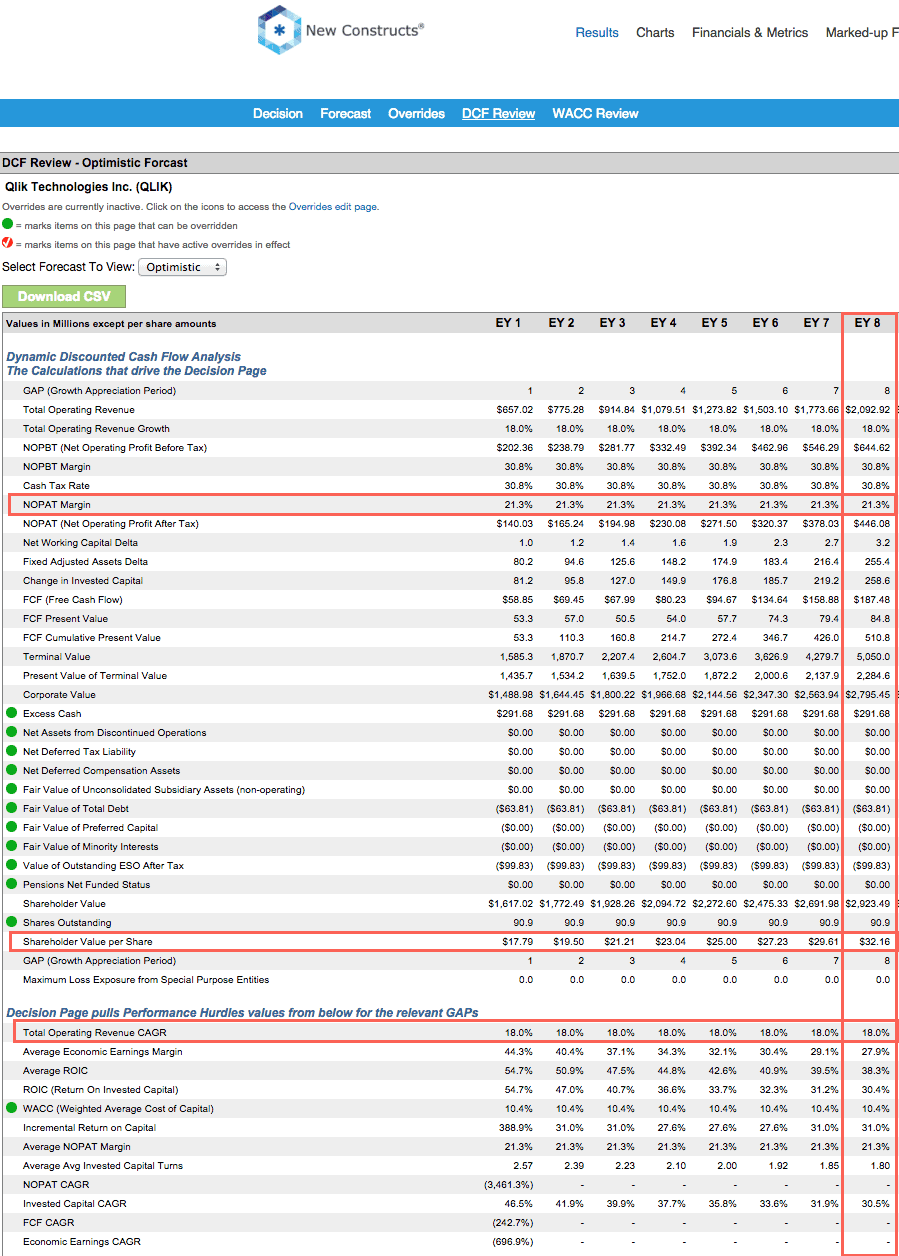Viewport: 899px width, 1256px height.
Task: Click EY 1 Average Economic Earnings Margin 44.3%
Action: coord(520,1051)
